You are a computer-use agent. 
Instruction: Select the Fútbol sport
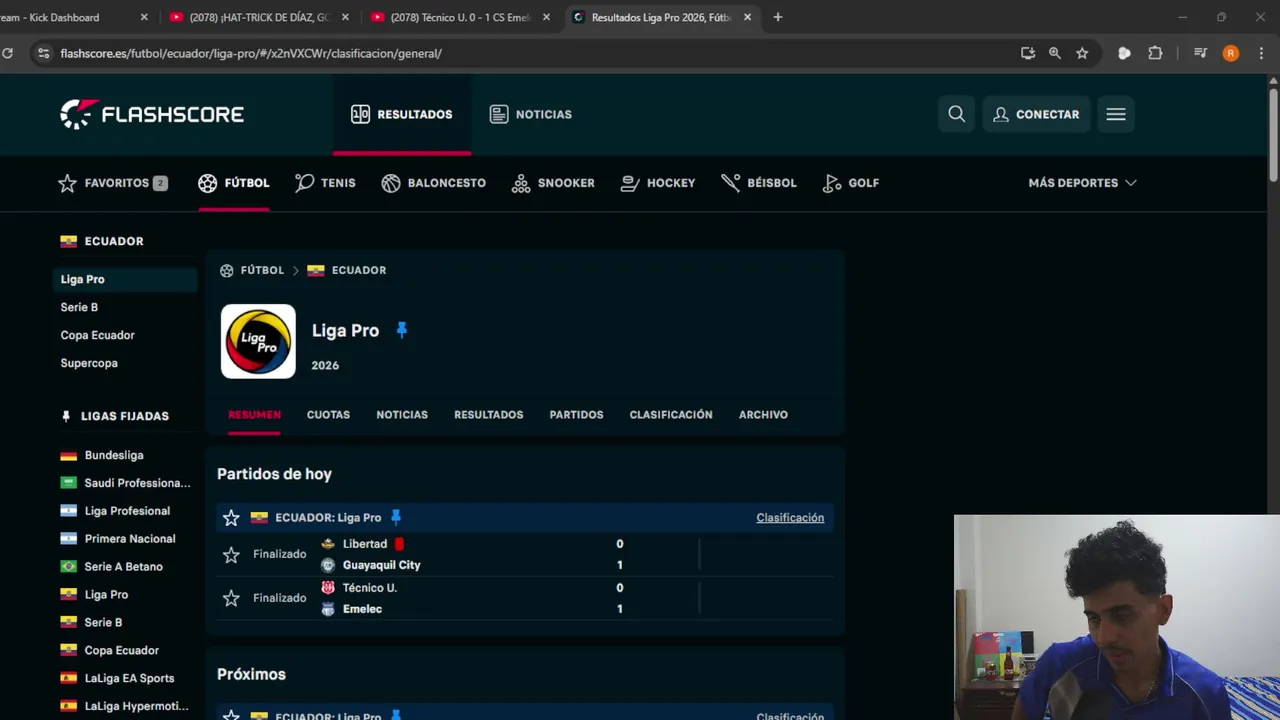tap(234, 183)
